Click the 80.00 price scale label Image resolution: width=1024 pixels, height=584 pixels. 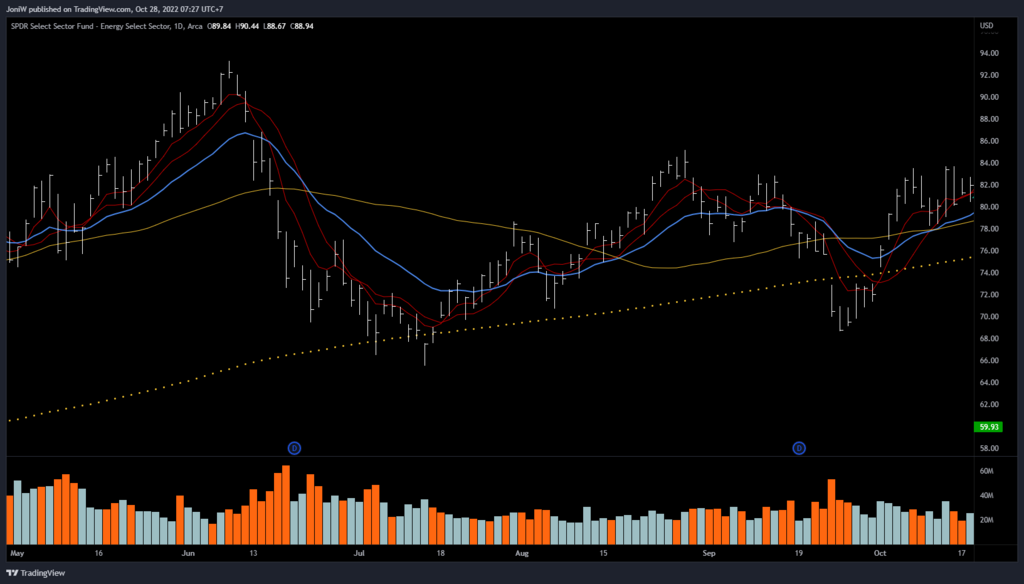[x=989, y=207]
